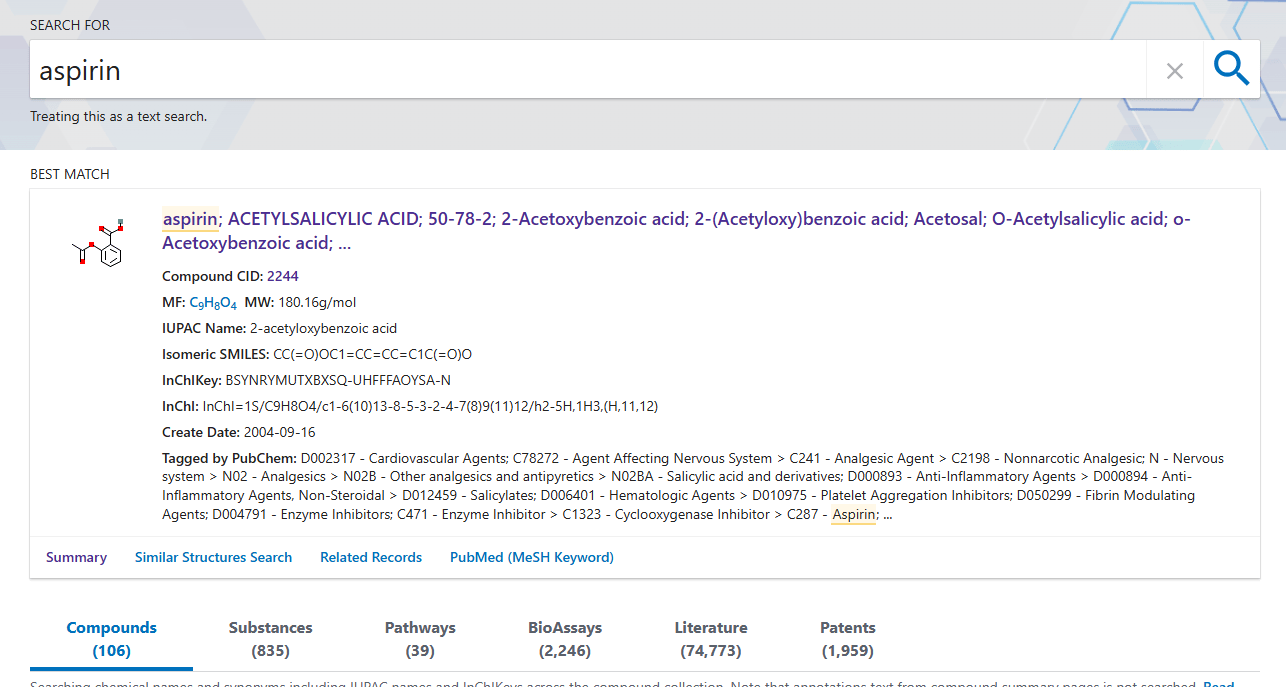
Task: Click the Create Date 2004-09-16 value
Action: click(x=279, y=432)
